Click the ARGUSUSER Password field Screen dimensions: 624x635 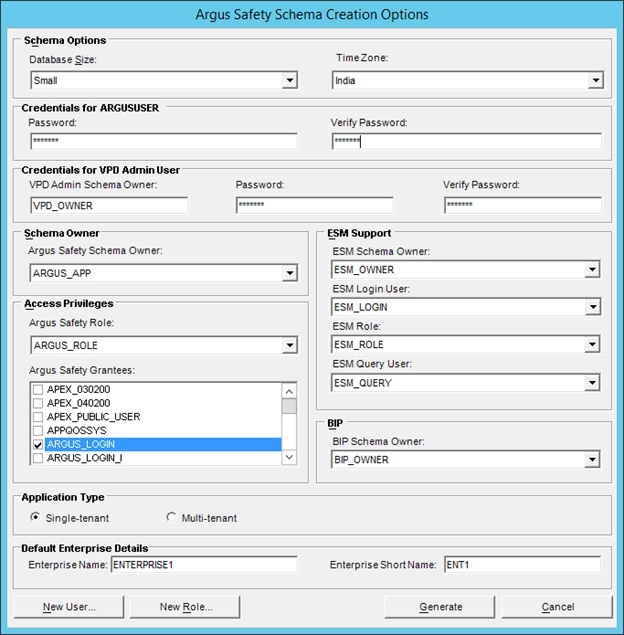[164, 141]
